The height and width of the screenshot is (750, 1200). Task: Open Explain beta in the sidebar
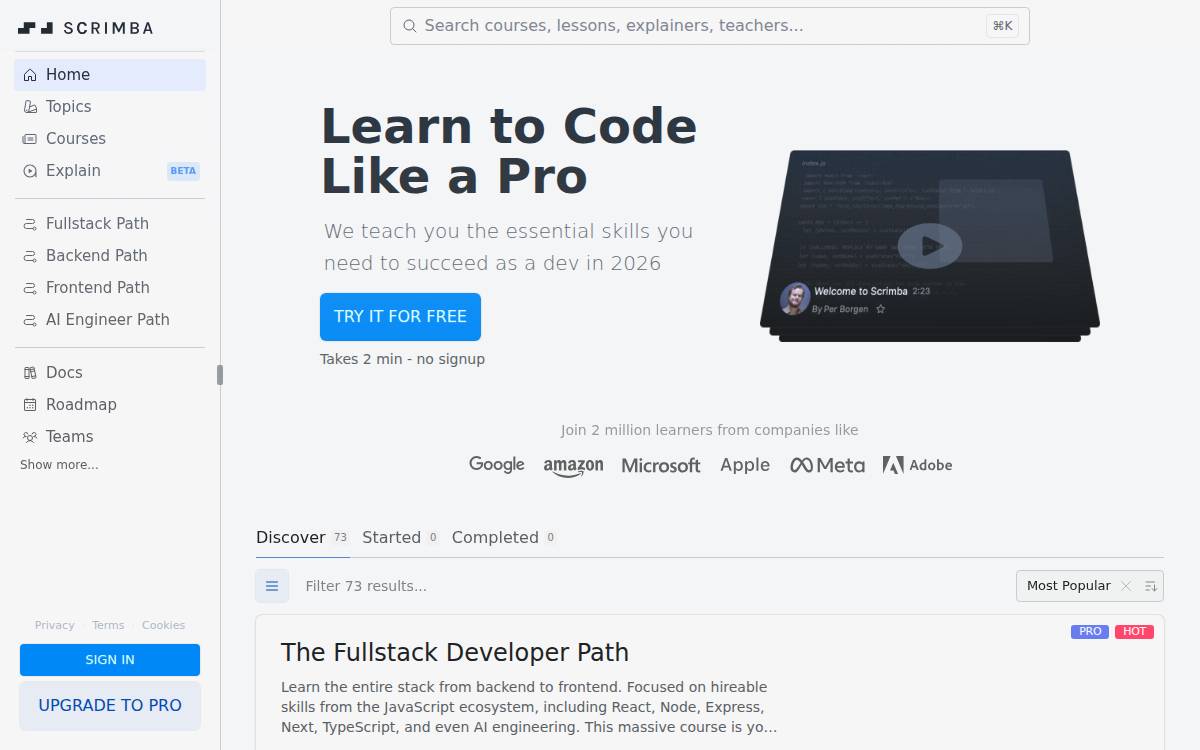coord(110,171)
